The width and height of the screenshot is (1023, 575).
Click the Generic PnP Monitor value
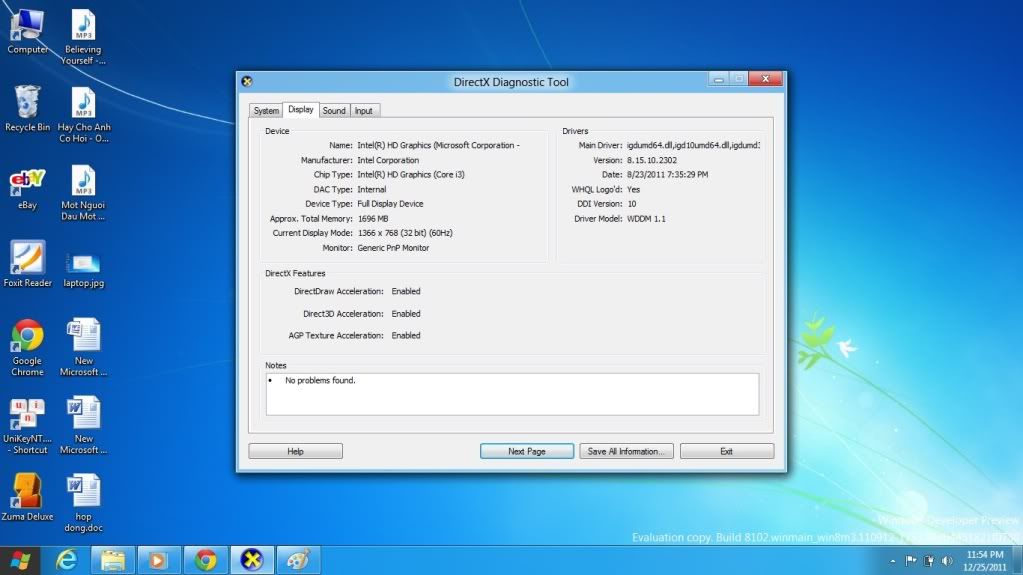(393, 248)
